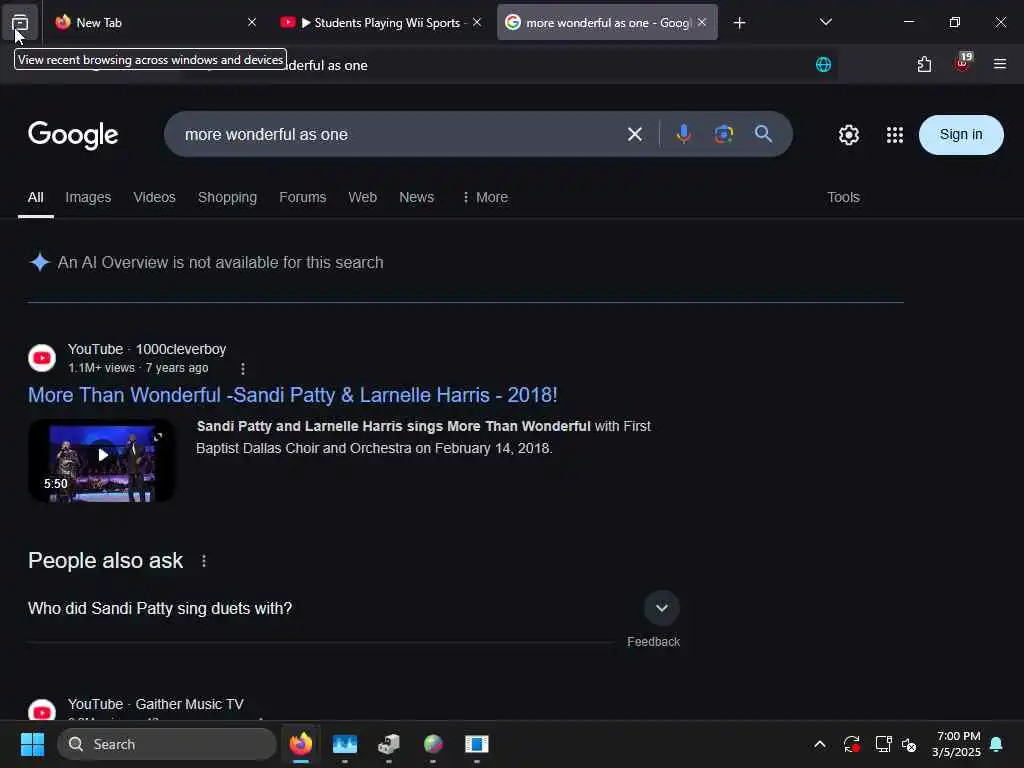Open Firefox View recent browsing icon
The width and height of the screenshot is (1024, 768).
[20, 23]
